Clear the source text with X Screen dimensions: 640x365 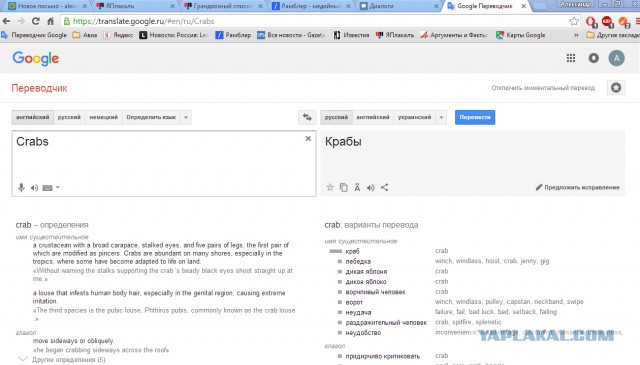[308, 138]
